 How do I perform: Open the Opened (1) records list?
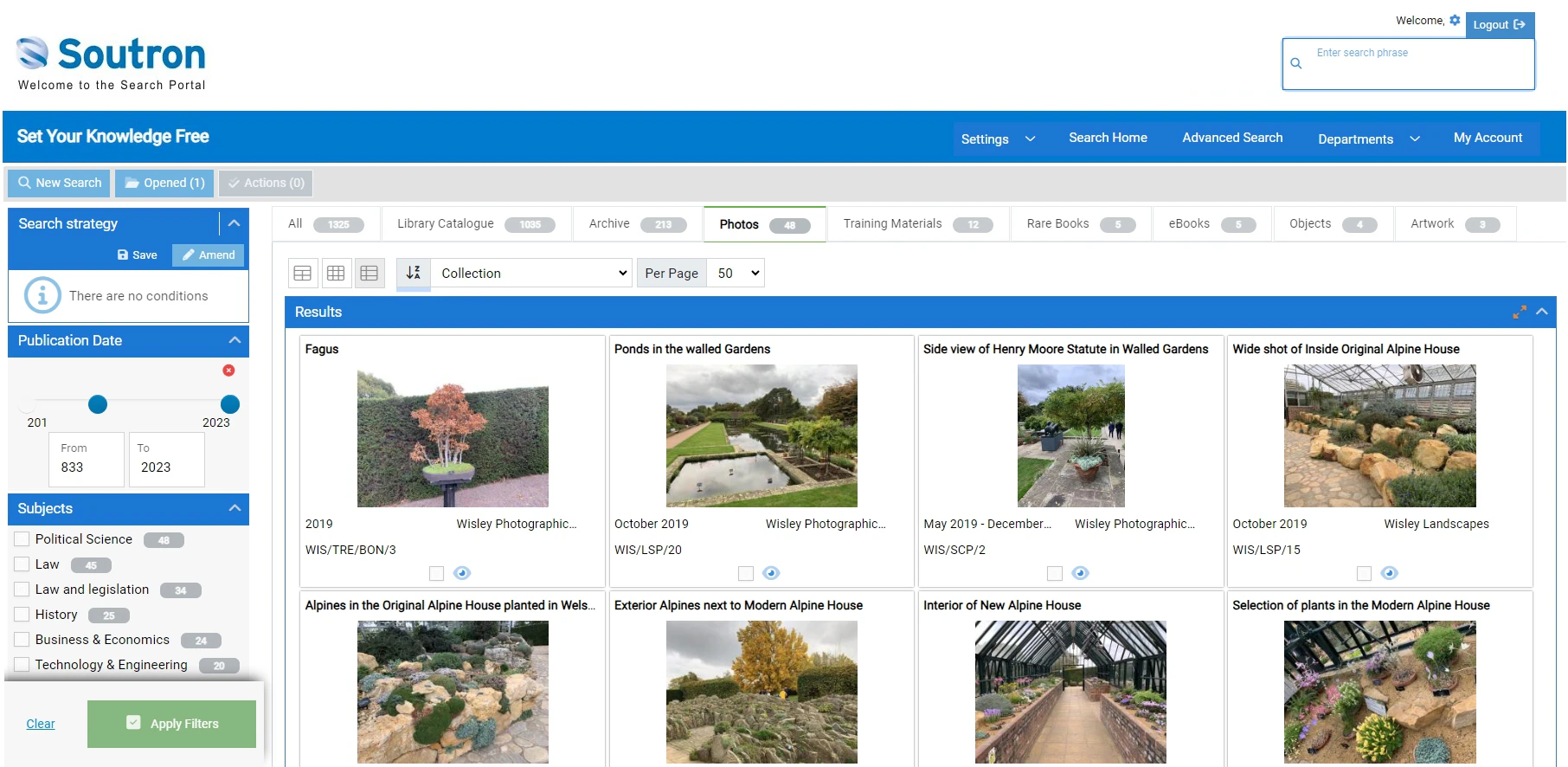point(164,183)
